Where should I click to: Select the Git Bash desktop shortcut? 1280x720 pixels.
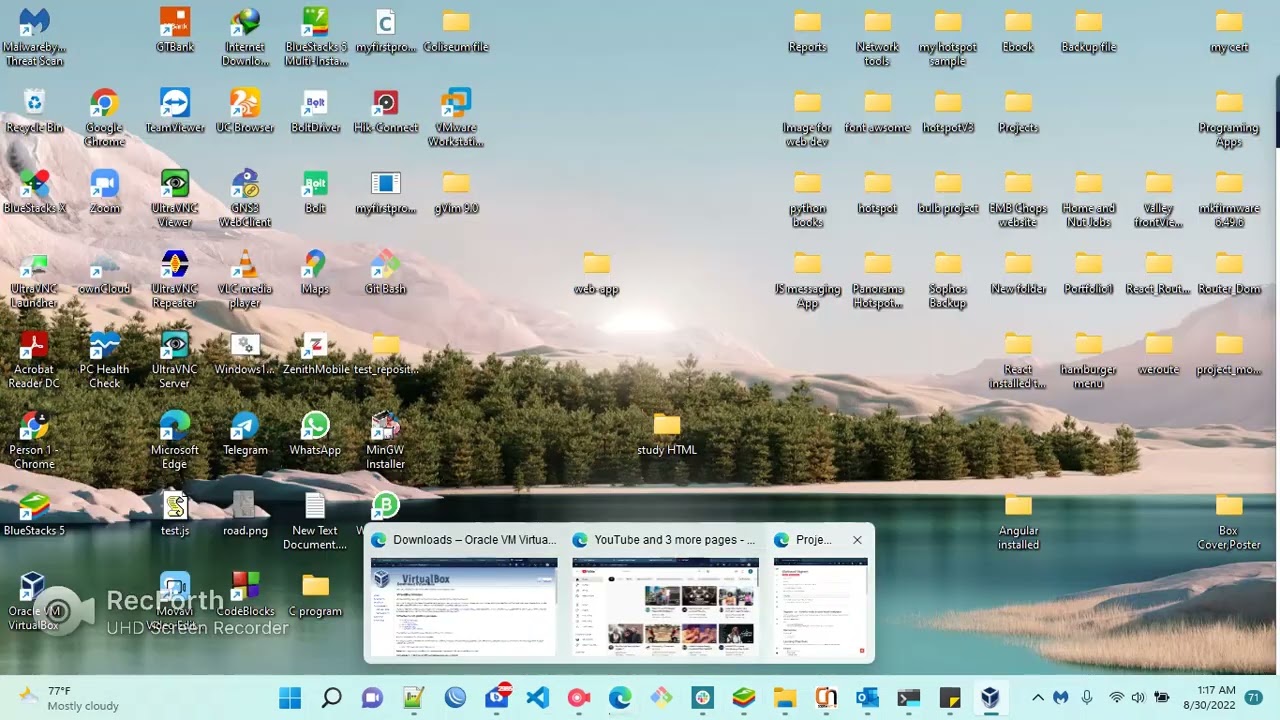click(x=386, y=273)
